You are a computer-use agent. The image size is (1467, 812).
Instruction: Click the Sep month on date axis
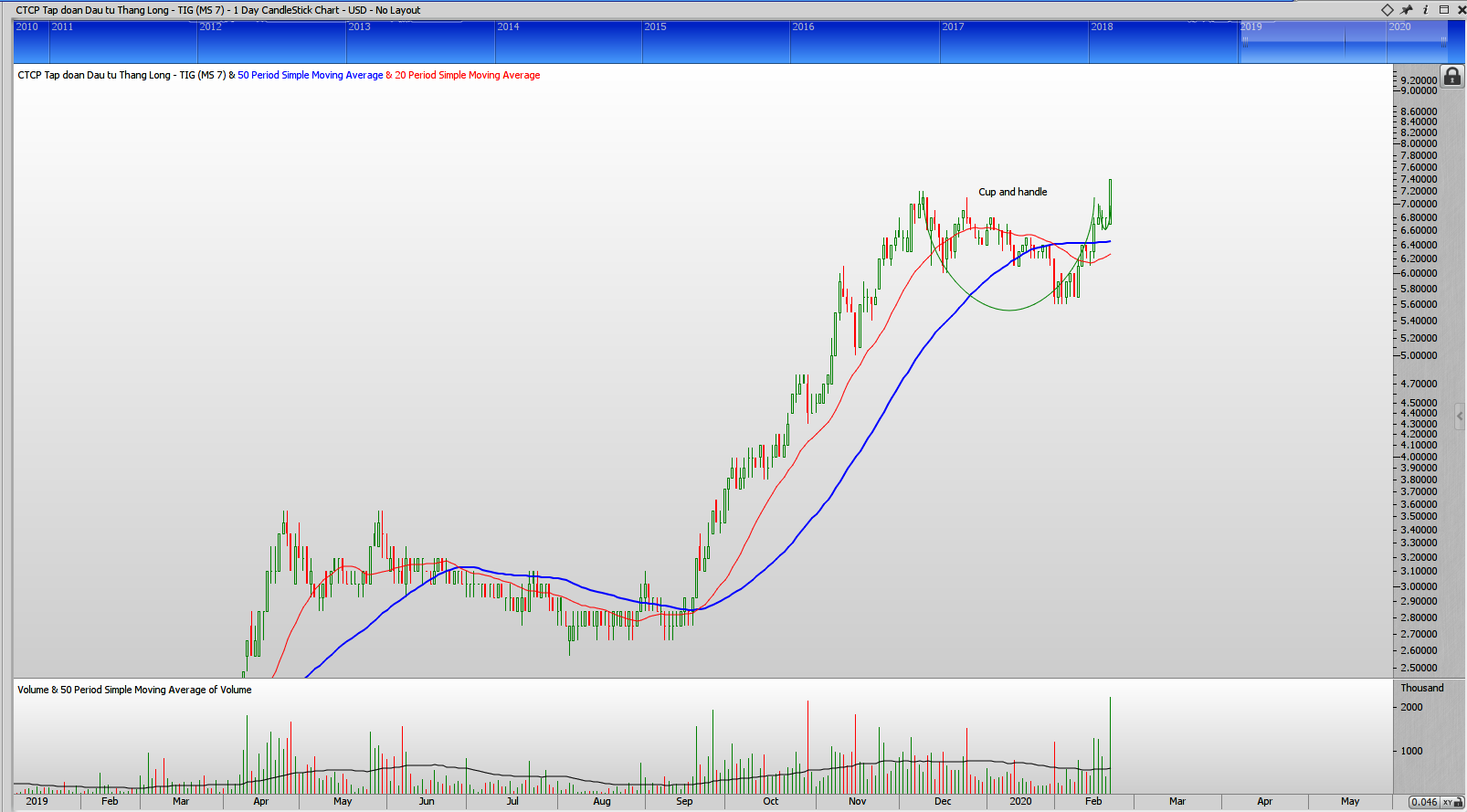[684, 802]
